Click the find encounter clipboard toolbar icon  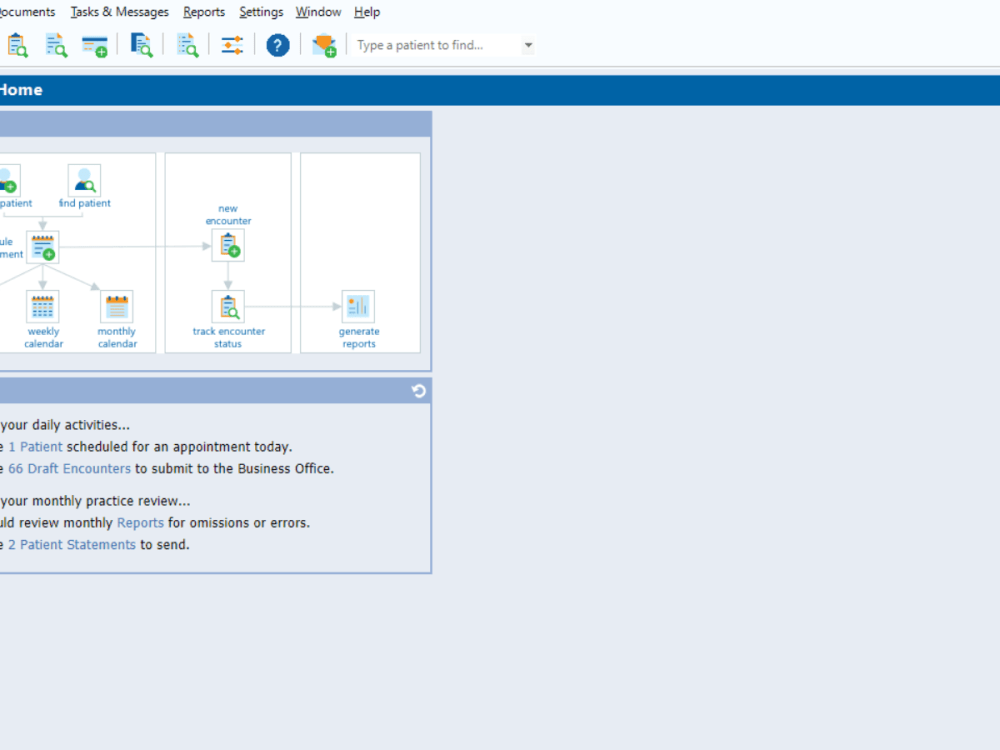click(x=17, y=45)
